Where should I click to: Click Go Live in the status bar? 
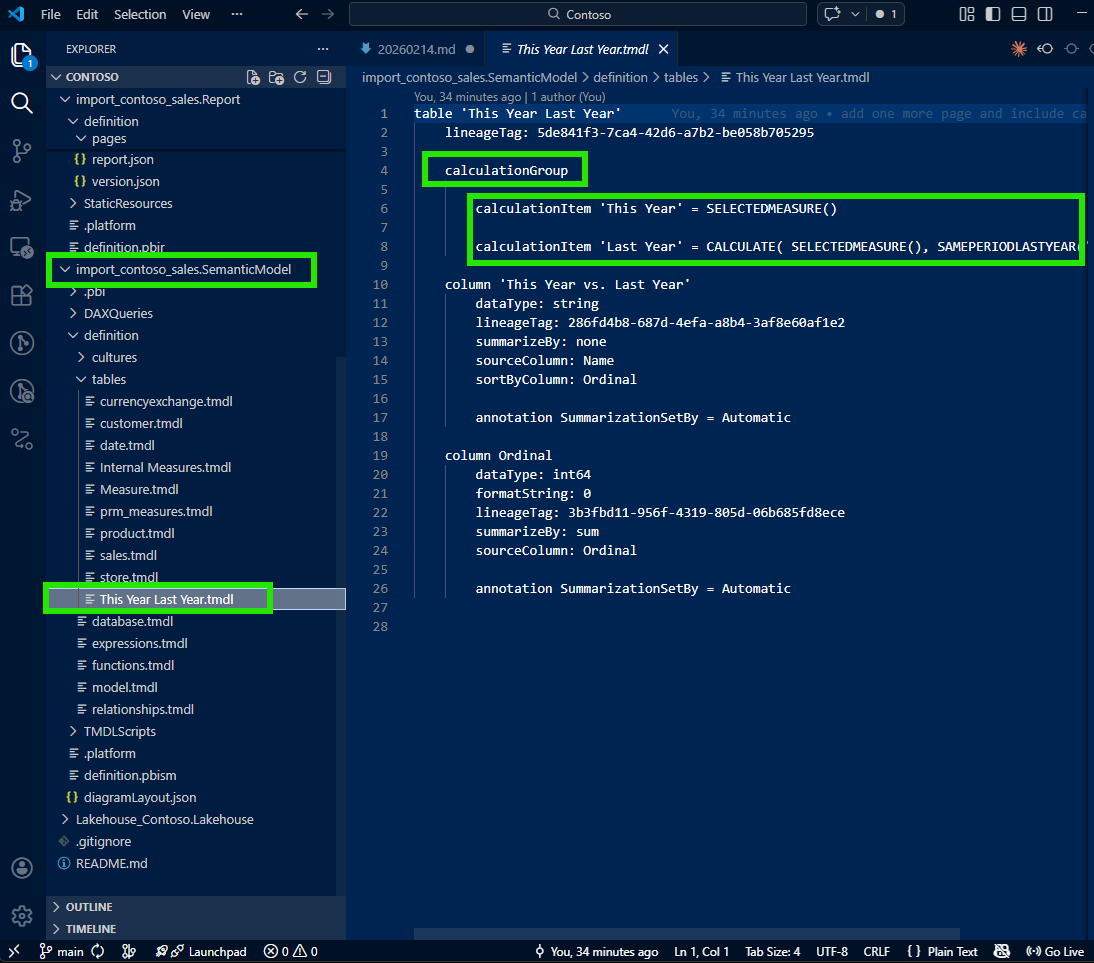pyautogui.click(x=1055, y=951)
